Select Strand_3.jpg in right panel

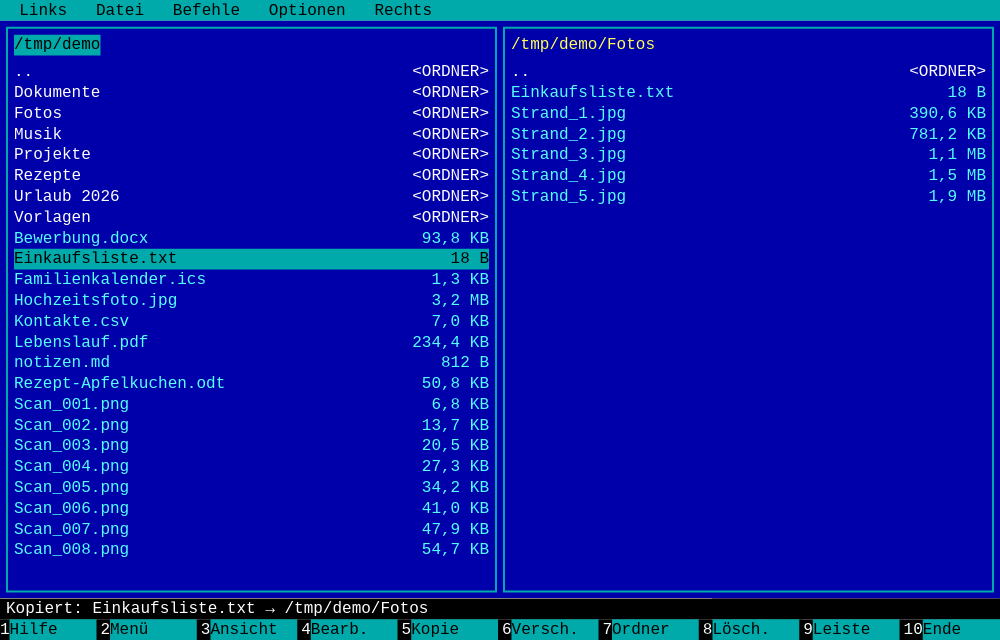click(748, 154)
